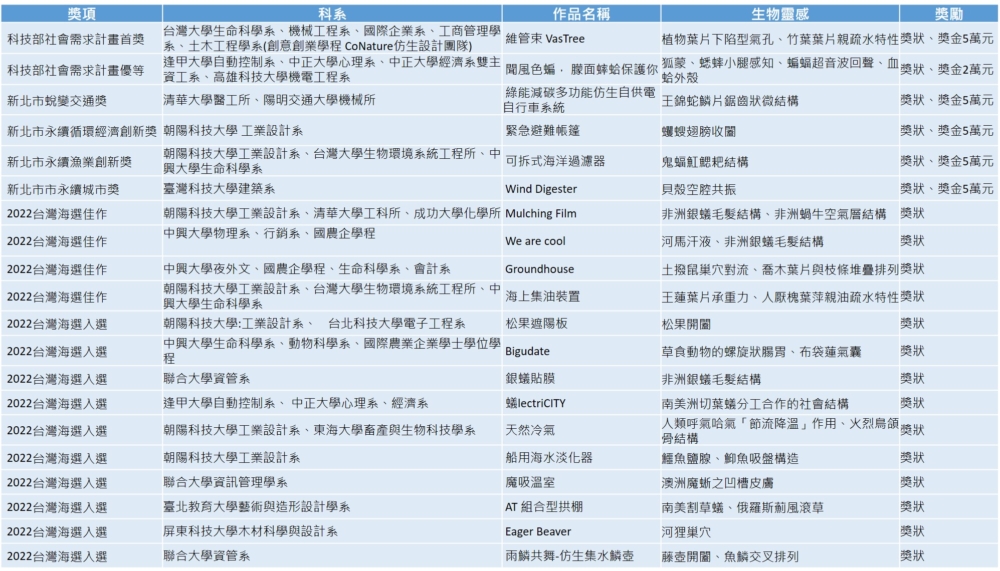
Task: Click the 新北市永續循環經濟創新獎 cell
Action: pos(82,131)
